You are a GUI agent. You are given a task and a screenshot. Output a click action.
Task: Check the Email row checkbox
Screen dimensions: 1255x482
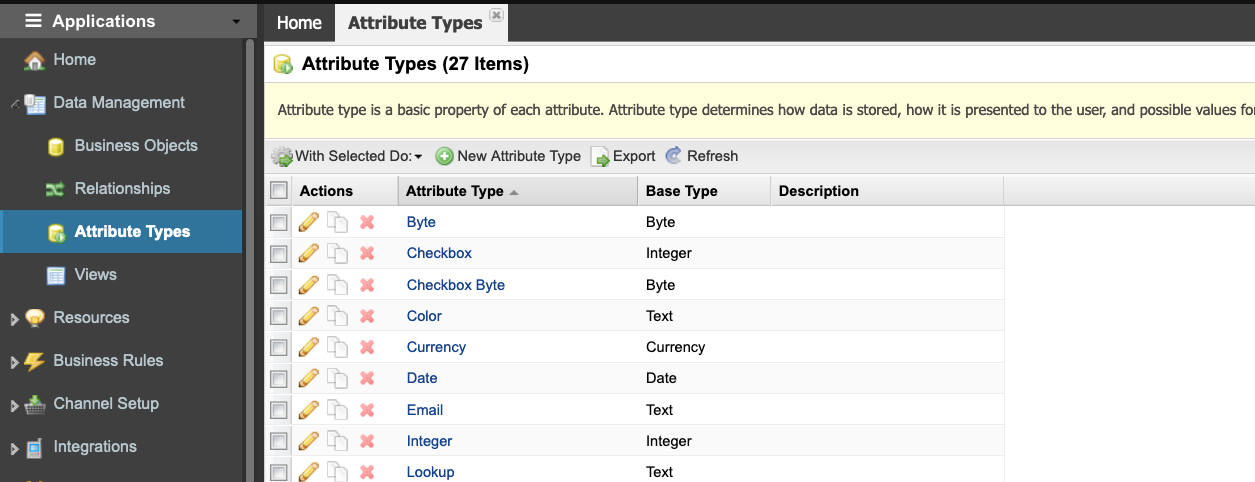click(x=279, y=410)
